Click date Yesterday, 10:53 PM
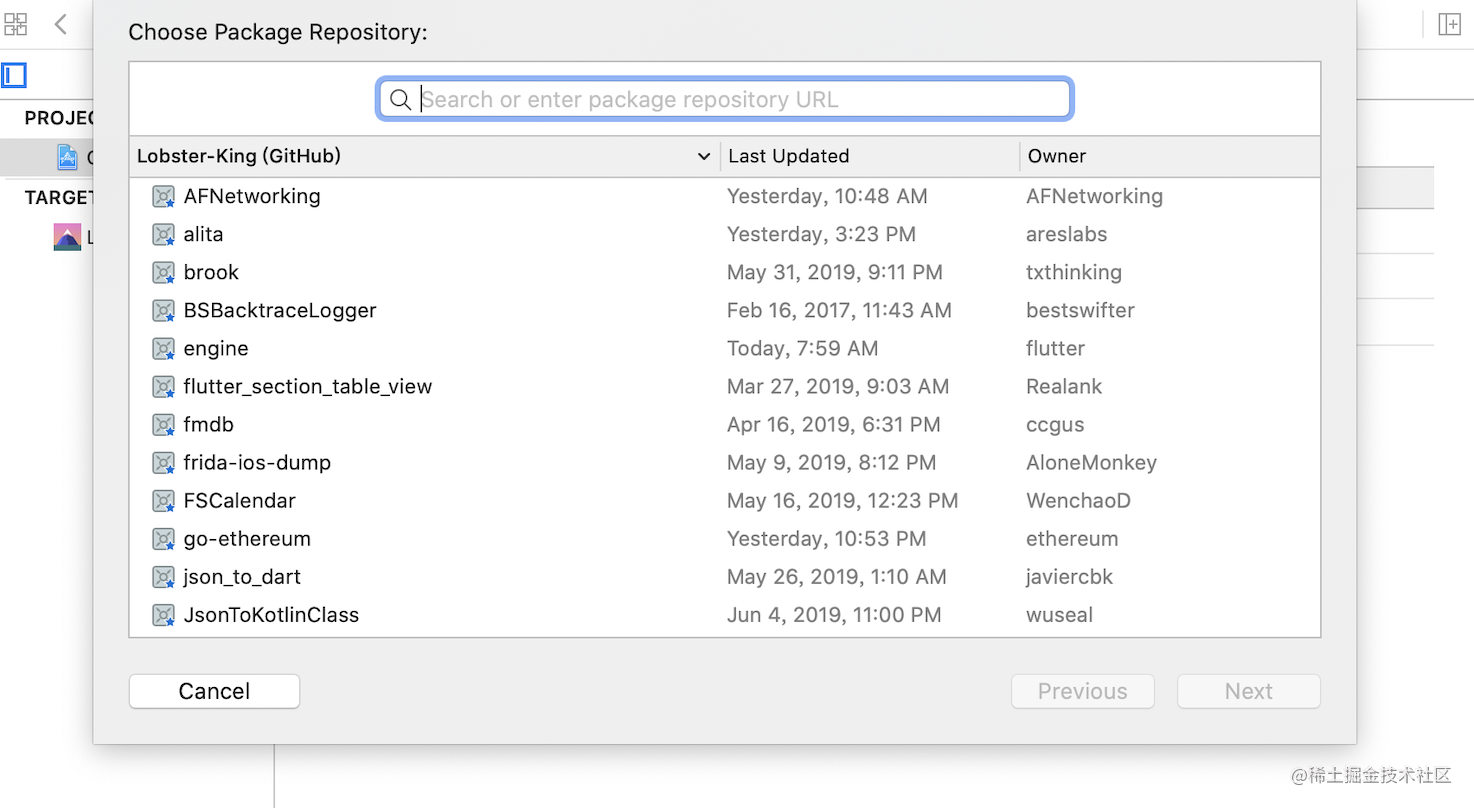 coord(826,539)
